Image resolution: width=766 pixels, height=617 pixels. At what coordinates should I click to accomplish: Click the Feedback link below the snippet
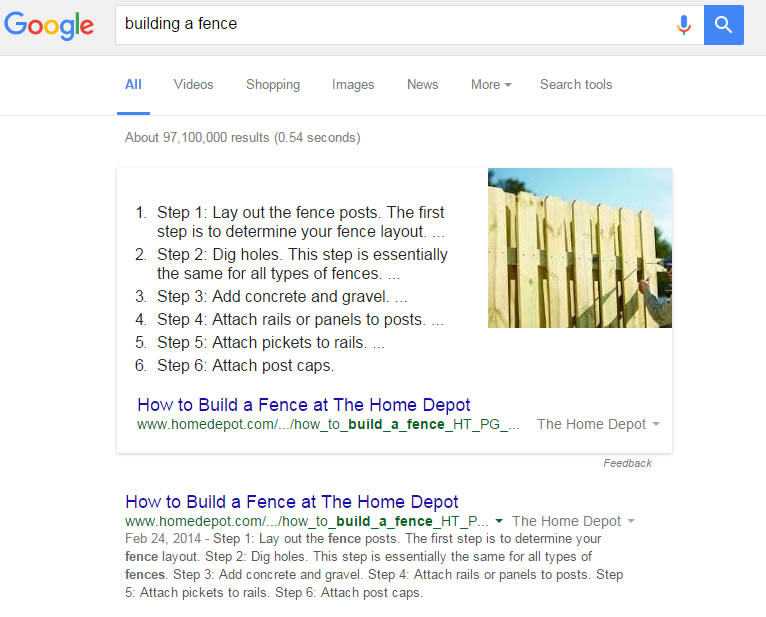click(x=627, y=463)
